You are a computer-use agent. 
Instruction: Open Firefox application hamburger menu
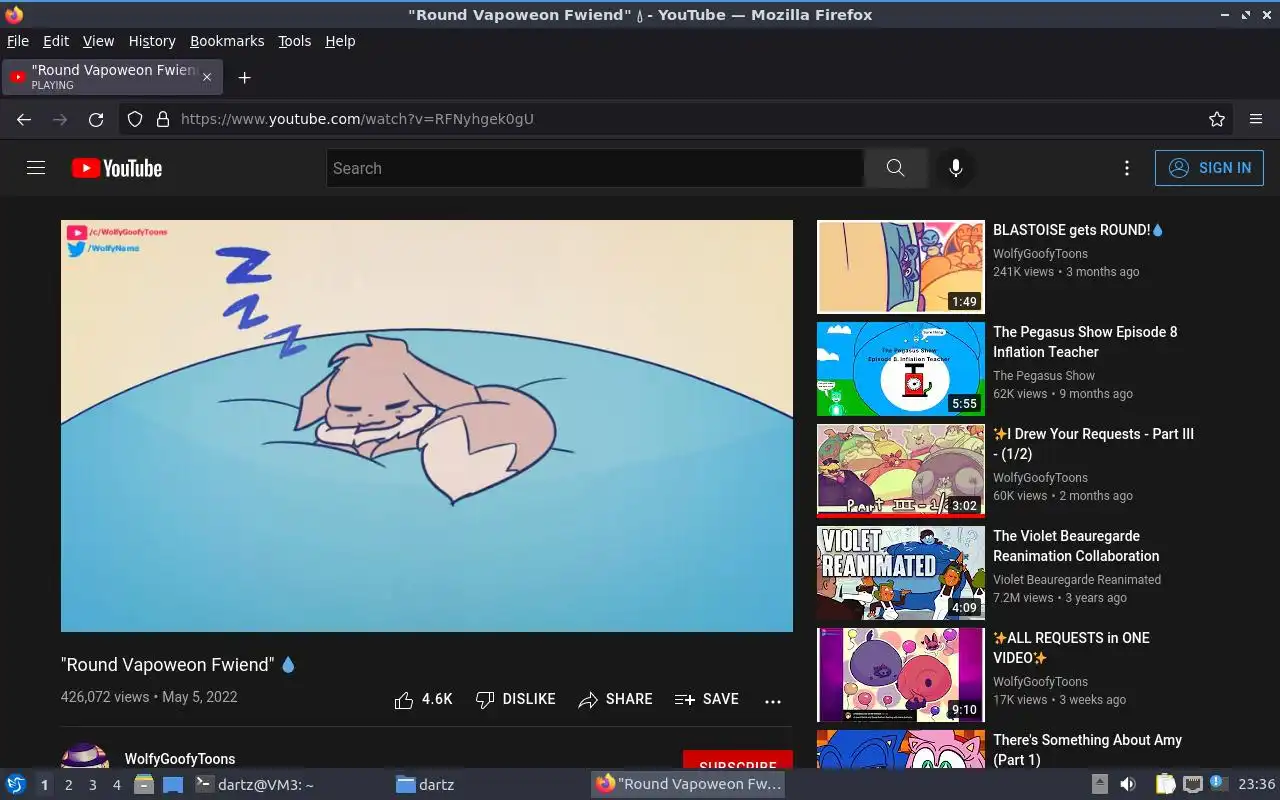click(x=1256, y=119)
